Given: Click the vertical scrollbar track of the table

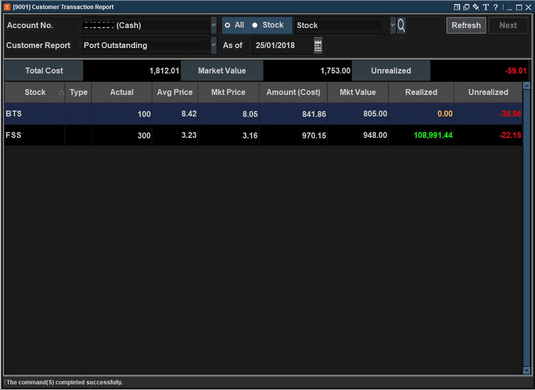Looking at the screenshot, I should tap(526, 228).
